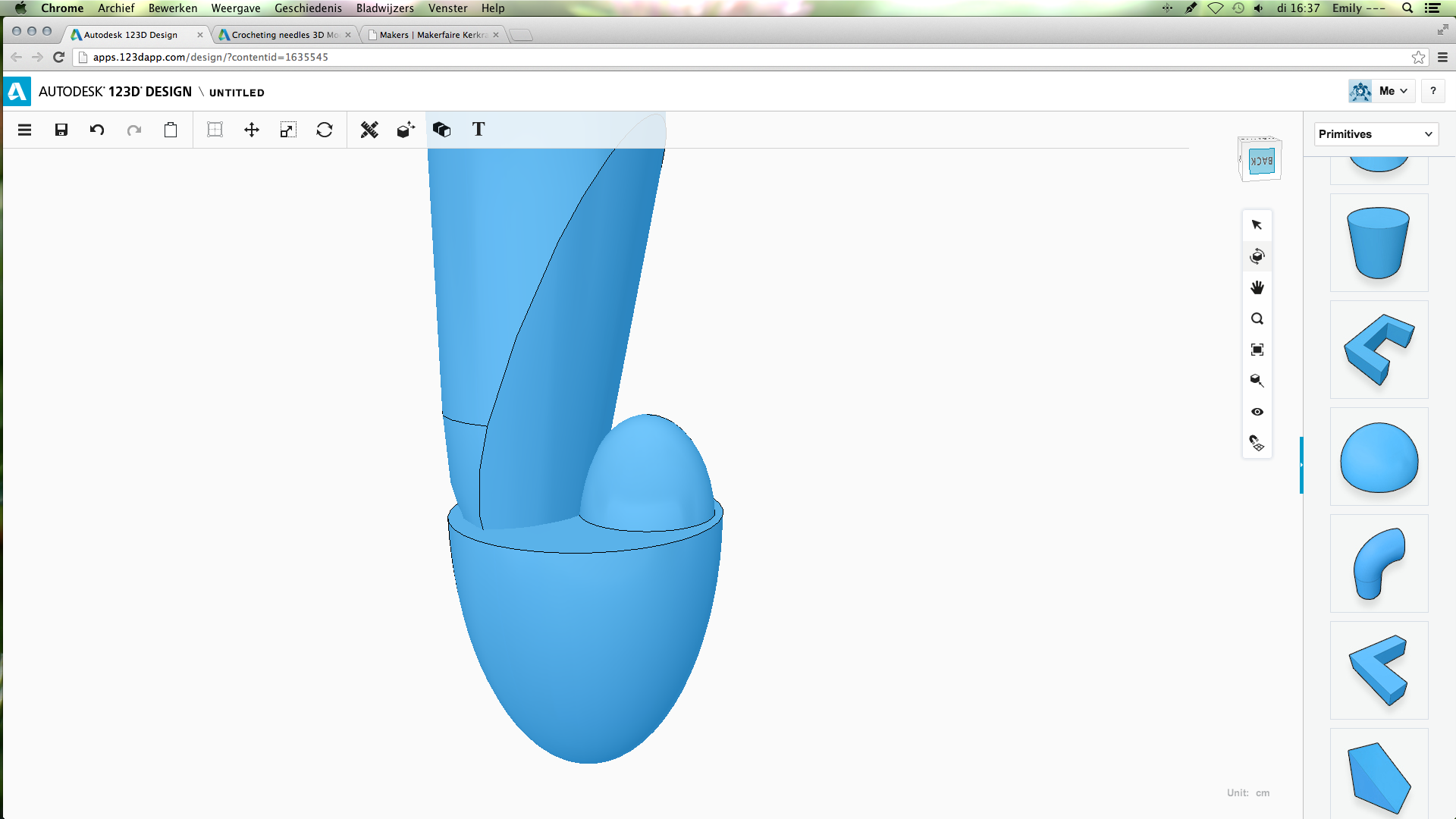The image size is (1456, 819).
Task: Select the Scale tool
Action: pos(287,130)
